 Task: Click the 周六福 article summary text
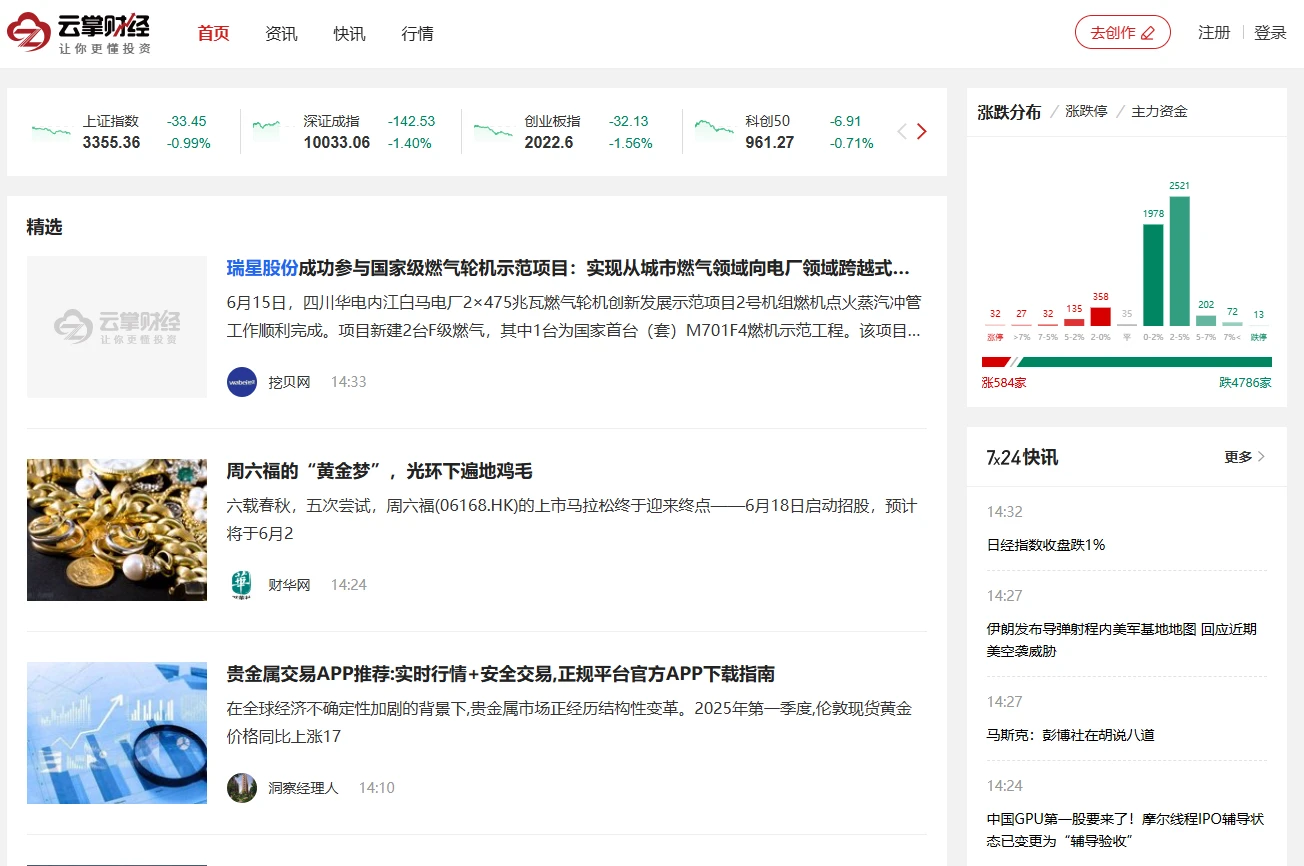tap(572, 520)
